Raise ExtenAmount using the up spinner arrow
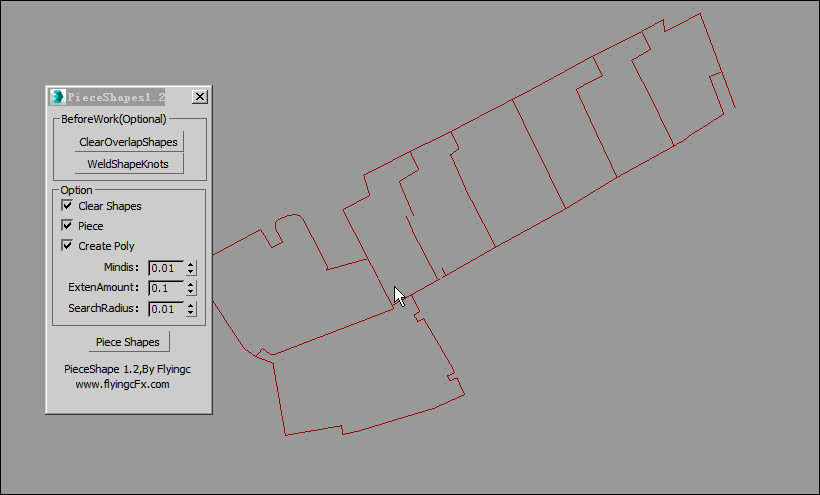820x495 pixels. pyautogui.click(x=191, y=284)
